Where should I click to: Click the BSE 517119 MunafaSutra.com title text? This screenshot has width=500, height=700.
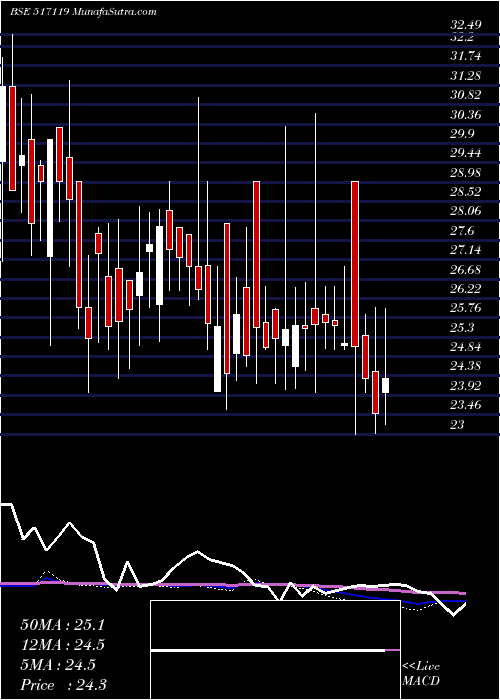pos(83,12)
